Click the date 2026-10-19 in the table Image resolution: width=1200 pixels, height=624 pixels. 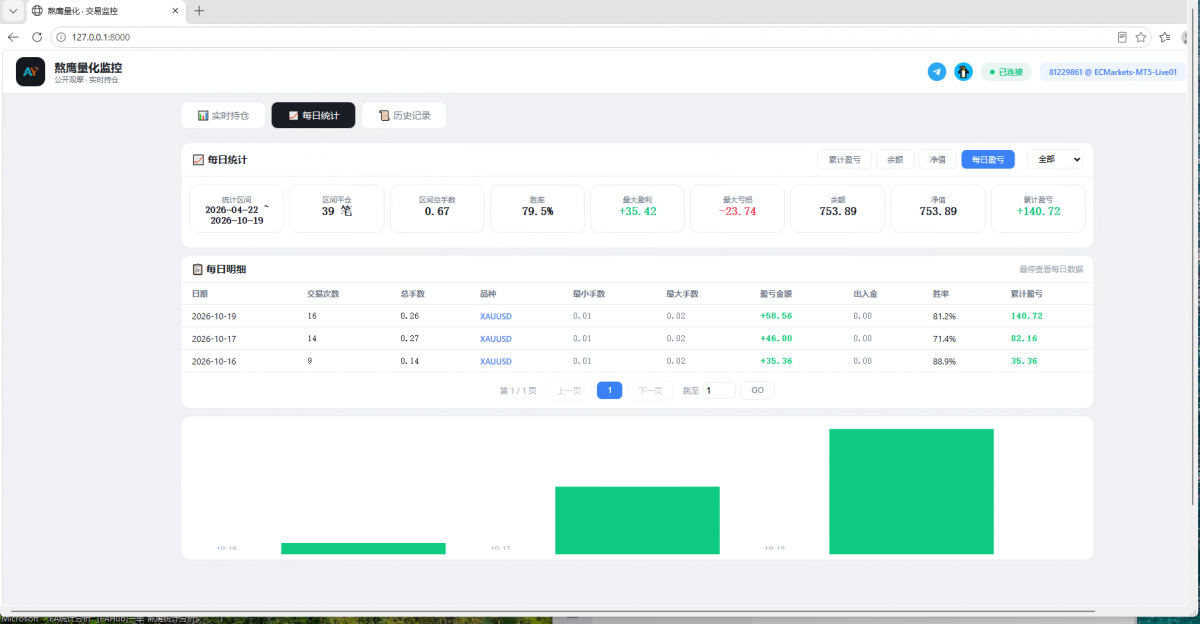click(214, 316)
